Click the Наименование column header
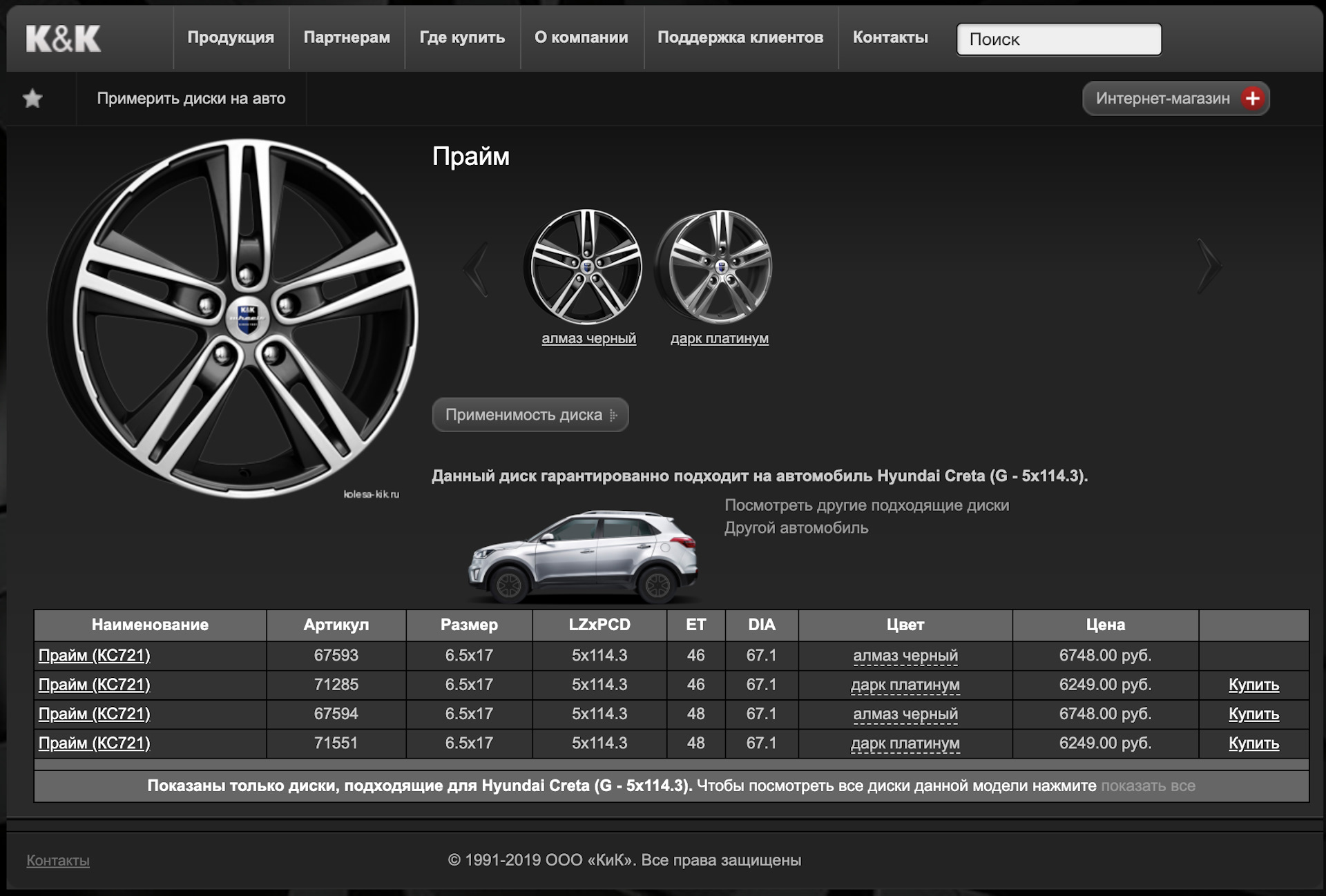This screenshot has width=1326, height=896. 150,625
